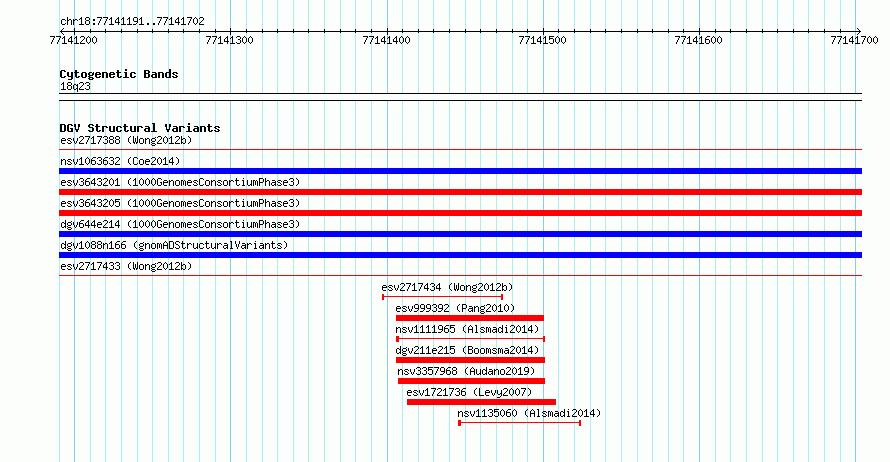
Task: Open the esv999392 (Pang2010) label
Action: (455, 308)
